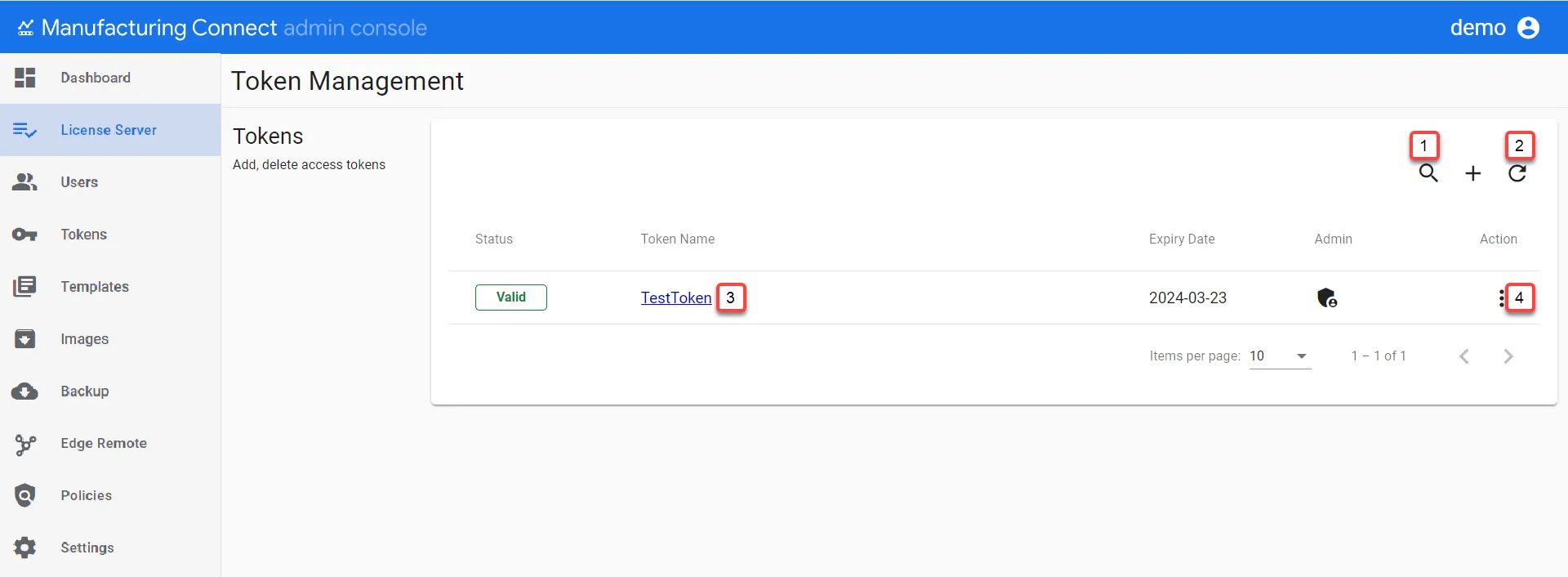Click the Tokens key icon

[x=25, y=235]
